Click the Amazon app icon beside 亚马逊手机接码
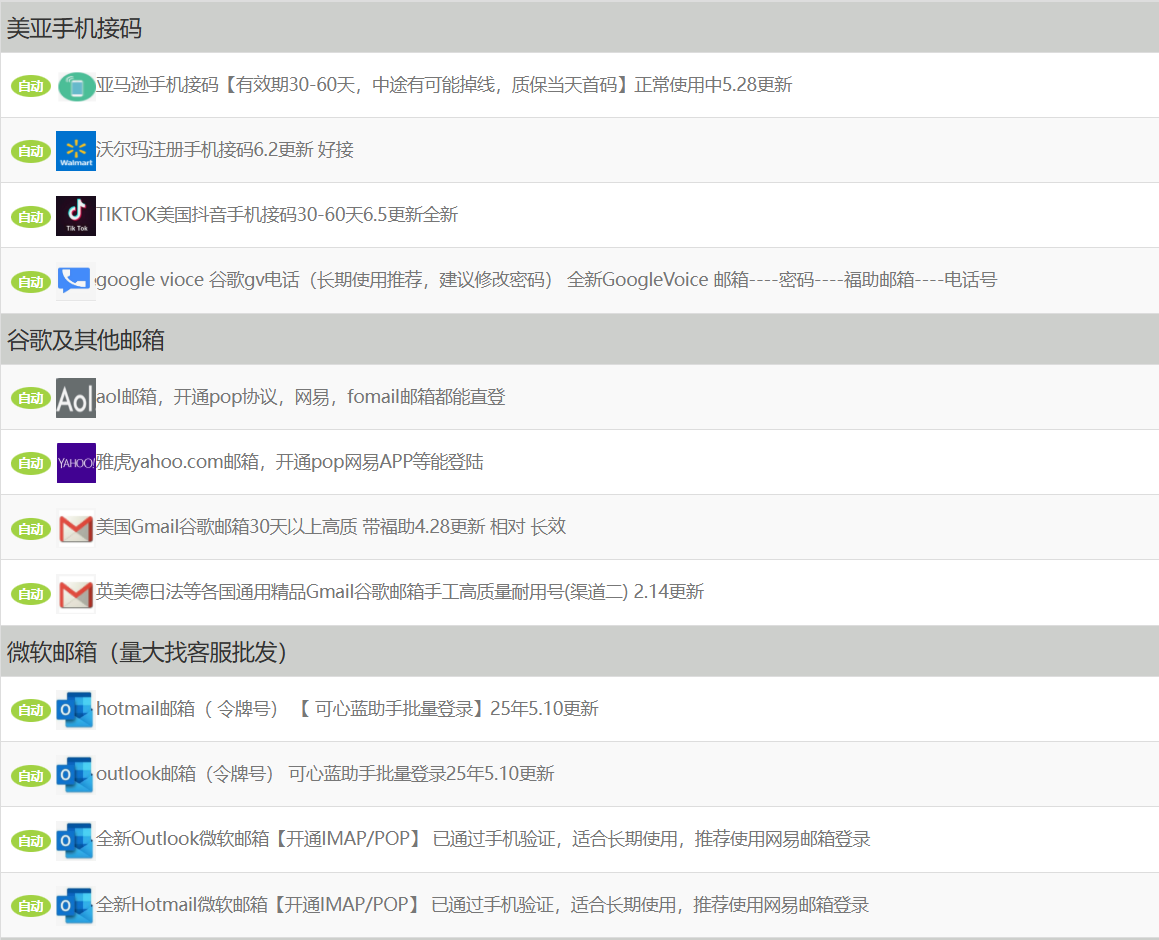 [75, 85]
